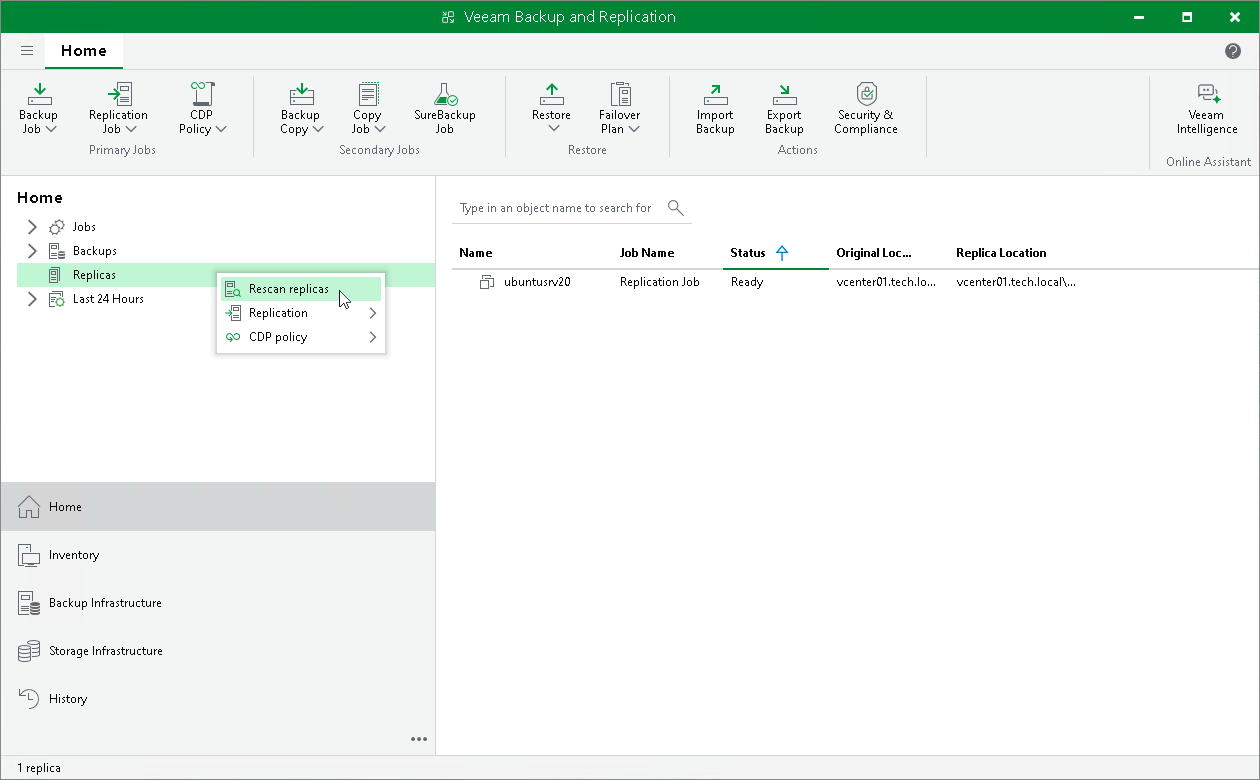Open the Restore dropdown arrow
The image size is (1260, 780).
552,129
